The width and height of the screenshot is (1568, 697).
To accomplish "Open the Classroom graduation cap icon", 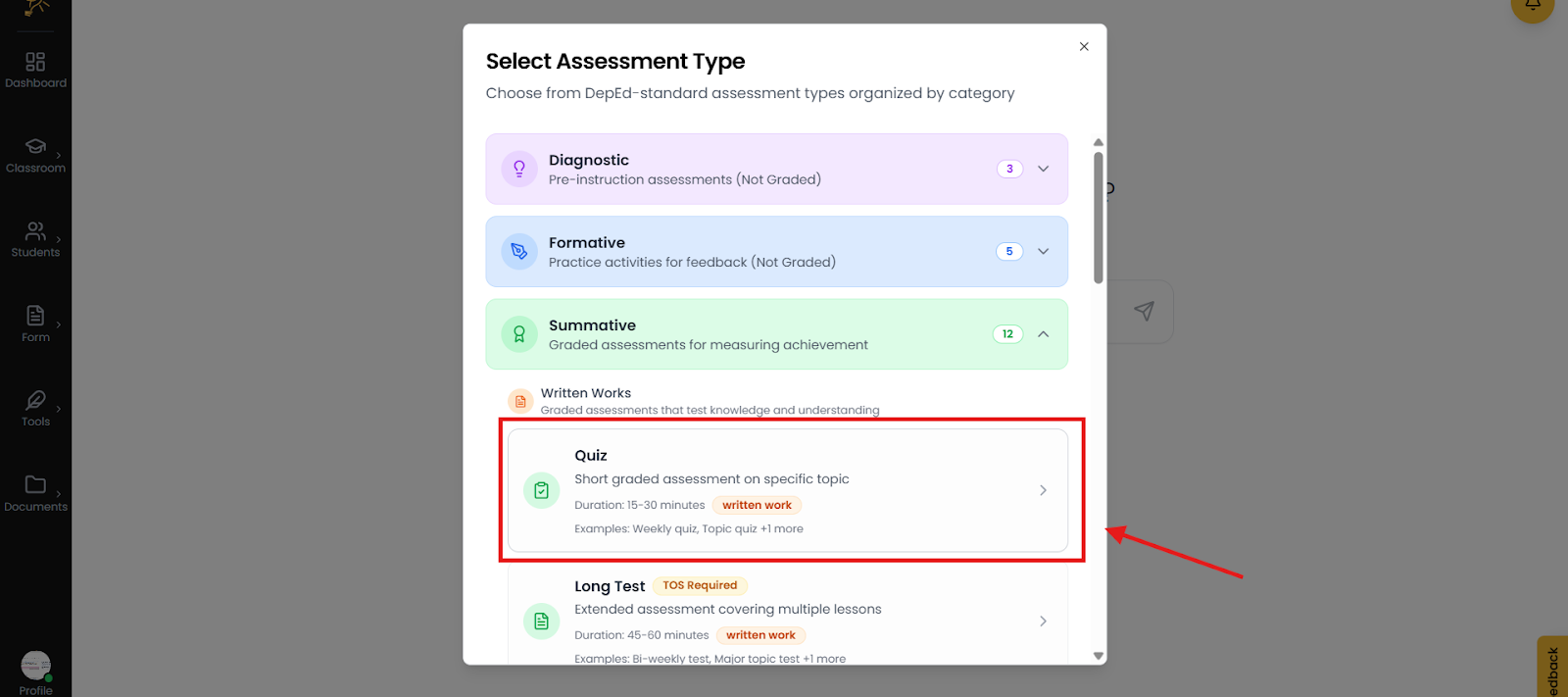I will point(35,147).
